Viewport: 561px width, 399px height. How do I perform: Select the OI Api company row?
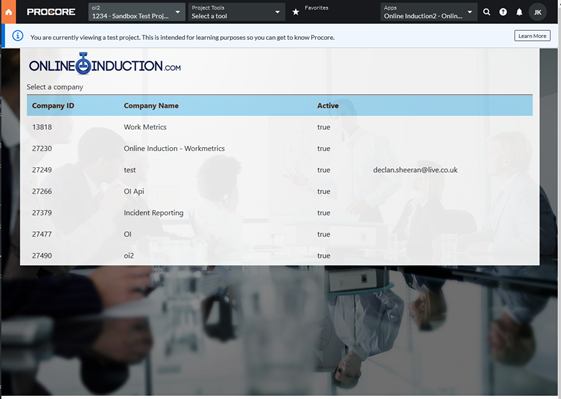[x=280, y=191]
